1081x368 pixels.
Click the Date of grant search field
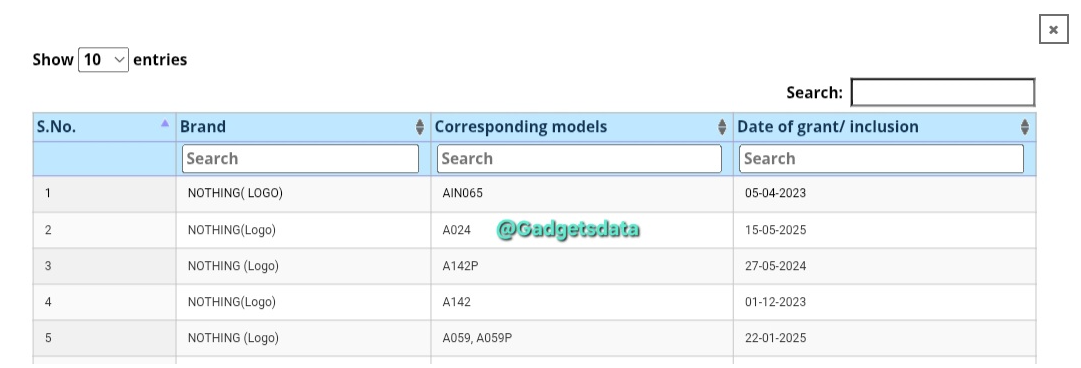pyautogui.click(x=881, y=159)
